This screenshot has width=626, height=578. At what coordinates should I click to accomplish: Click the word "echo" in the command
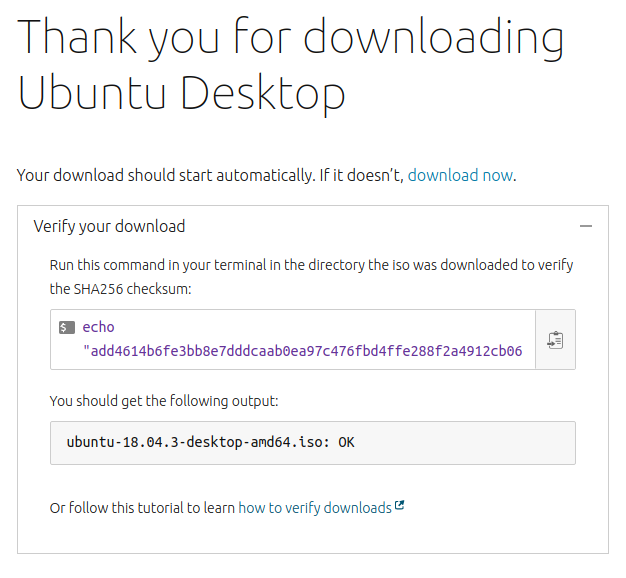pyautogui.click(x=99, y=327)
